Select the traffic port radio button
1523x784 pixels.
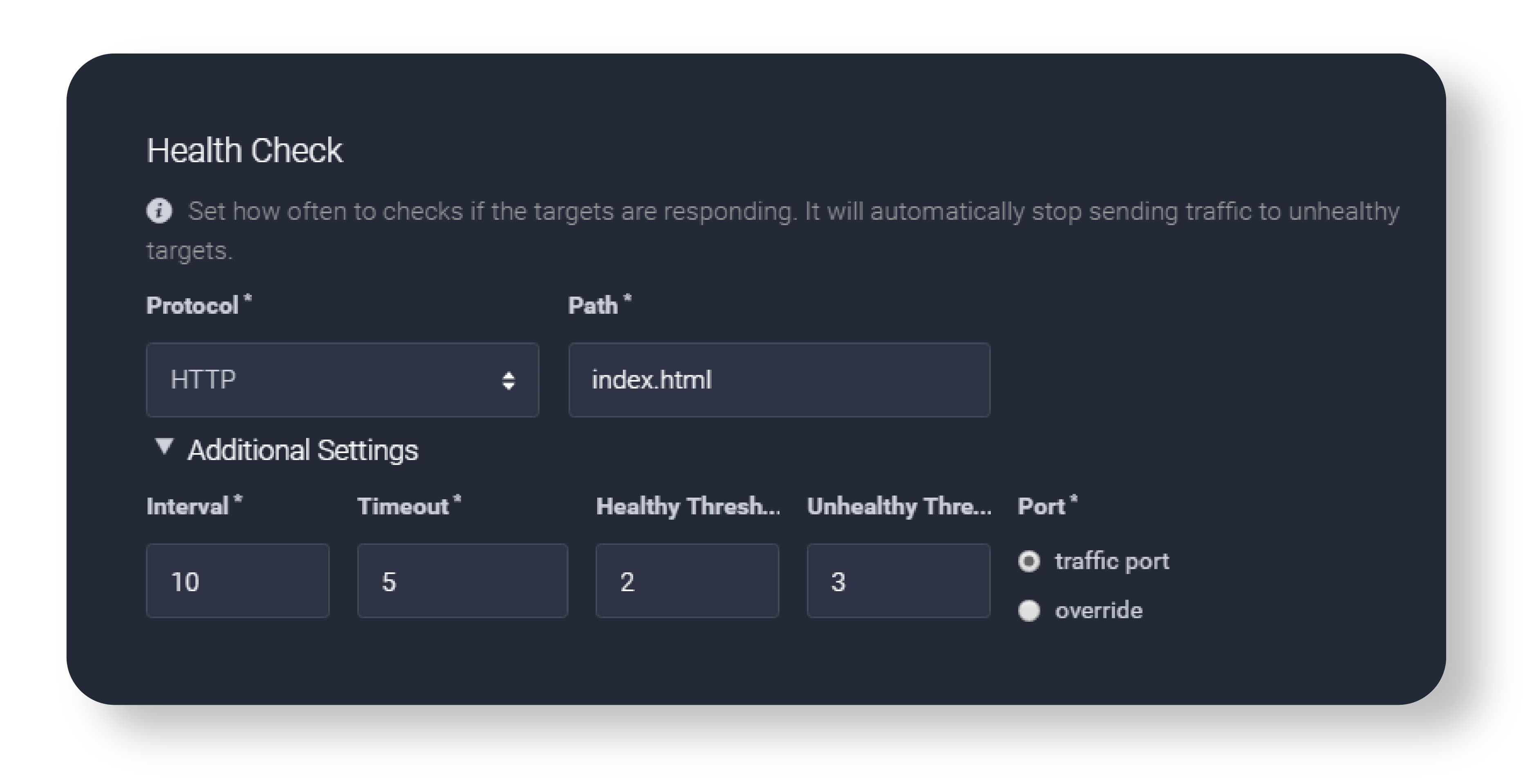tap(1029, 561)
